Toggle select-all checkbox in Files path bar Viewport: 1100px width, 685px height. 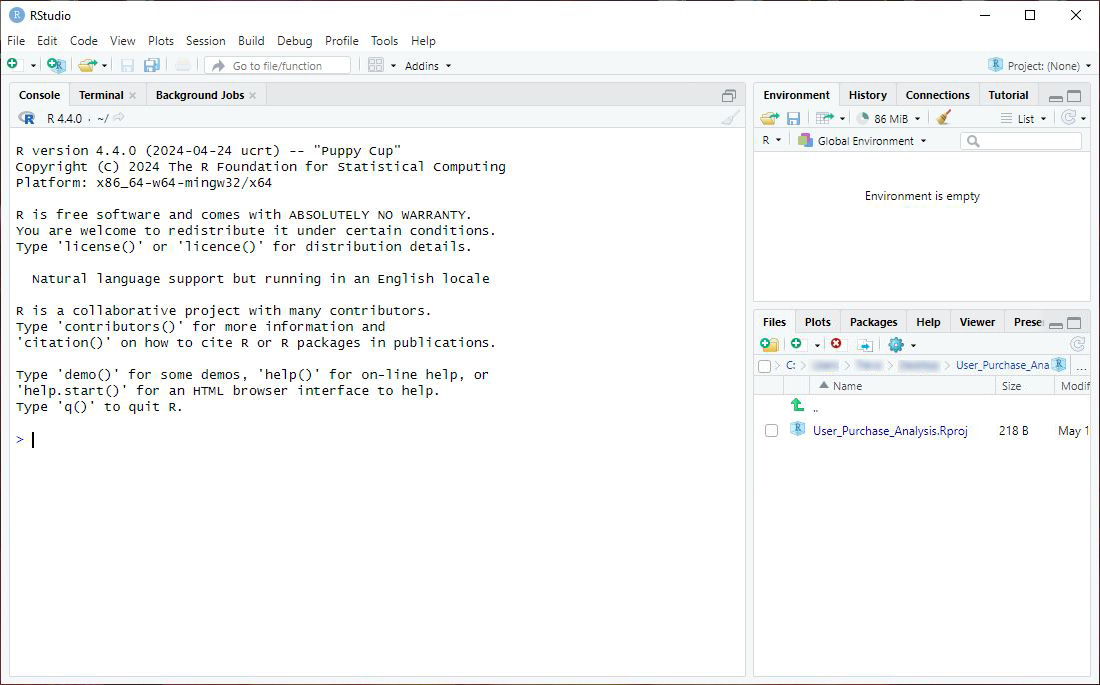[x=765, y=366]
